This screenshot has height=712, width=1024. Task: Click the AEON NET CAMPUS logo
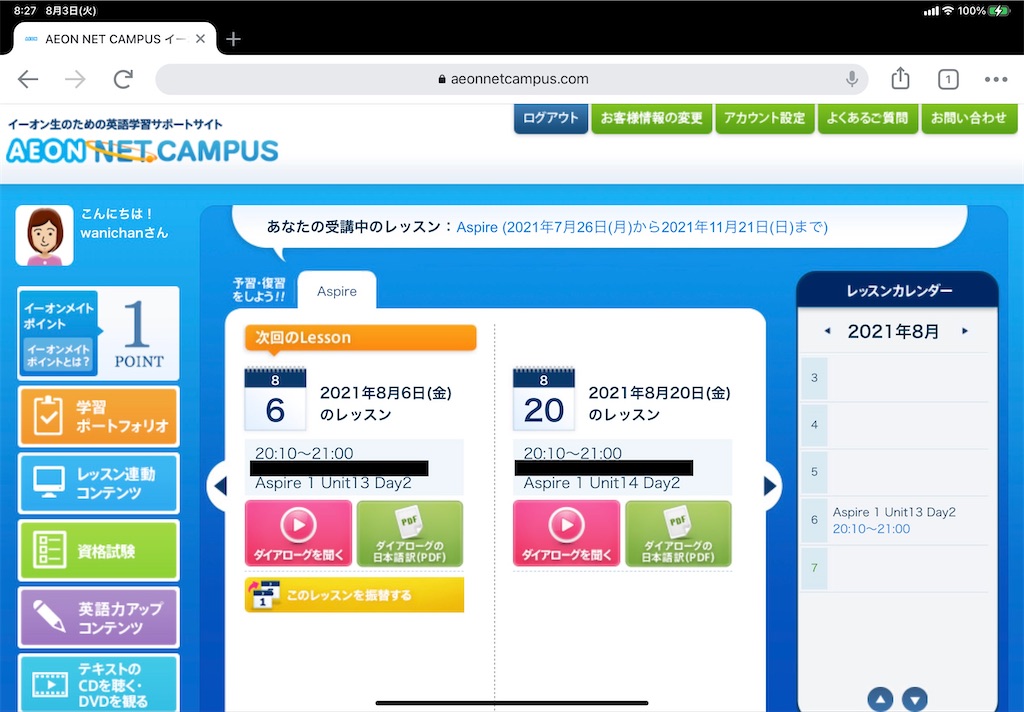(142, 150)
